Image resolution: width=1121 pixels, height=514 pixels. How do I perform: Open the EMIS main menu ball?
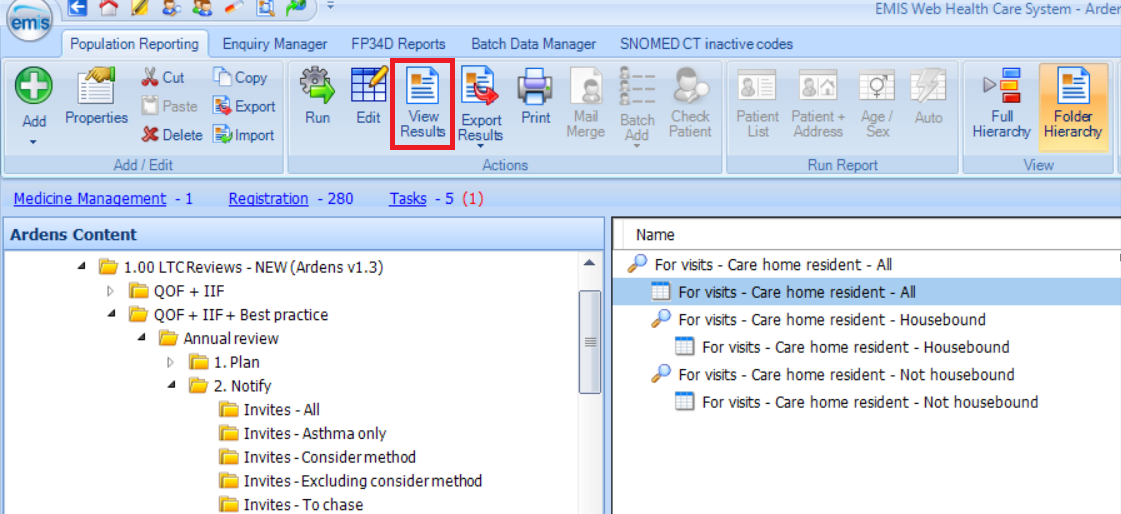[x=30, y=20]
